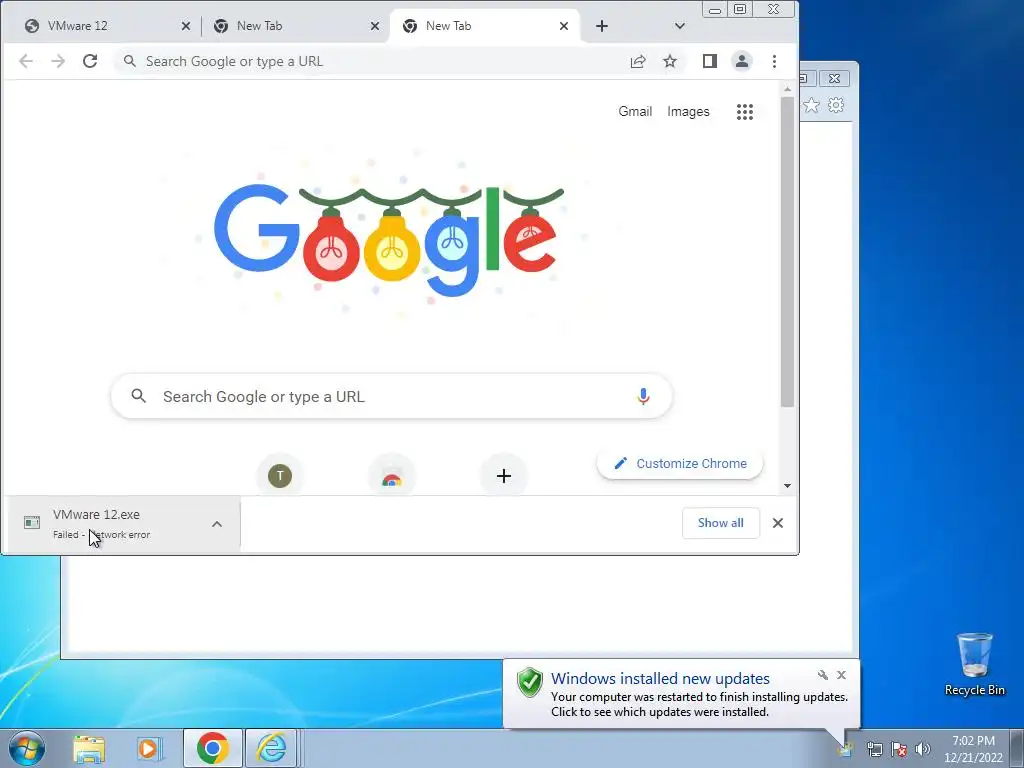Select the active third New Tab

point(485,26)
